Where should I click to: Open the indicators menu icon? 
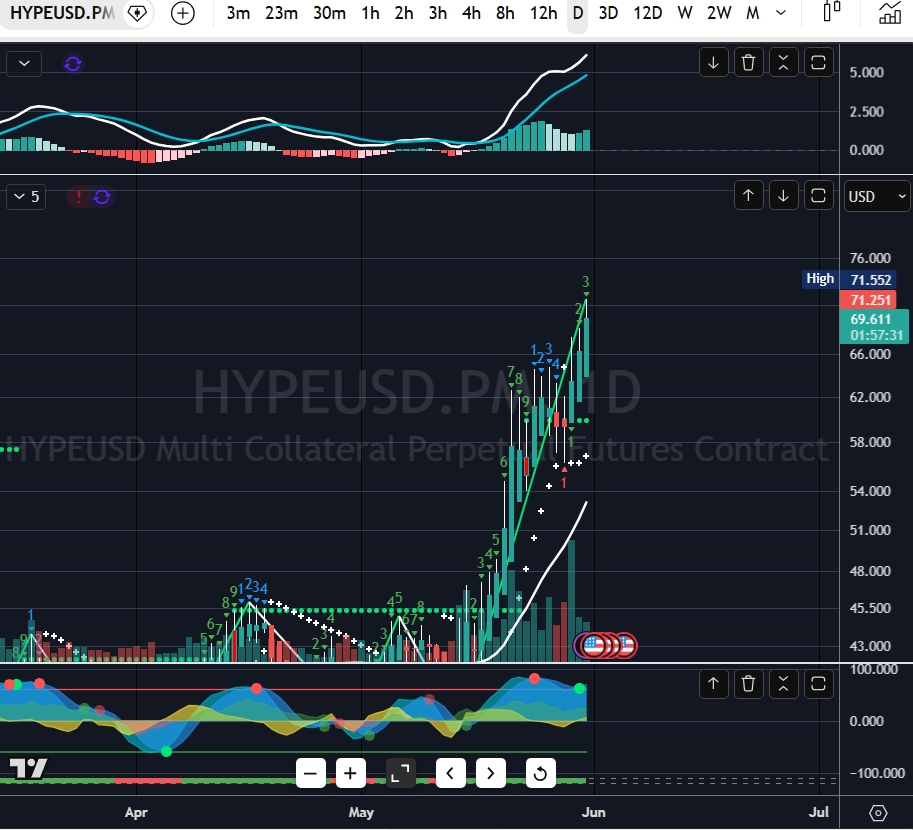pos(890,13)
